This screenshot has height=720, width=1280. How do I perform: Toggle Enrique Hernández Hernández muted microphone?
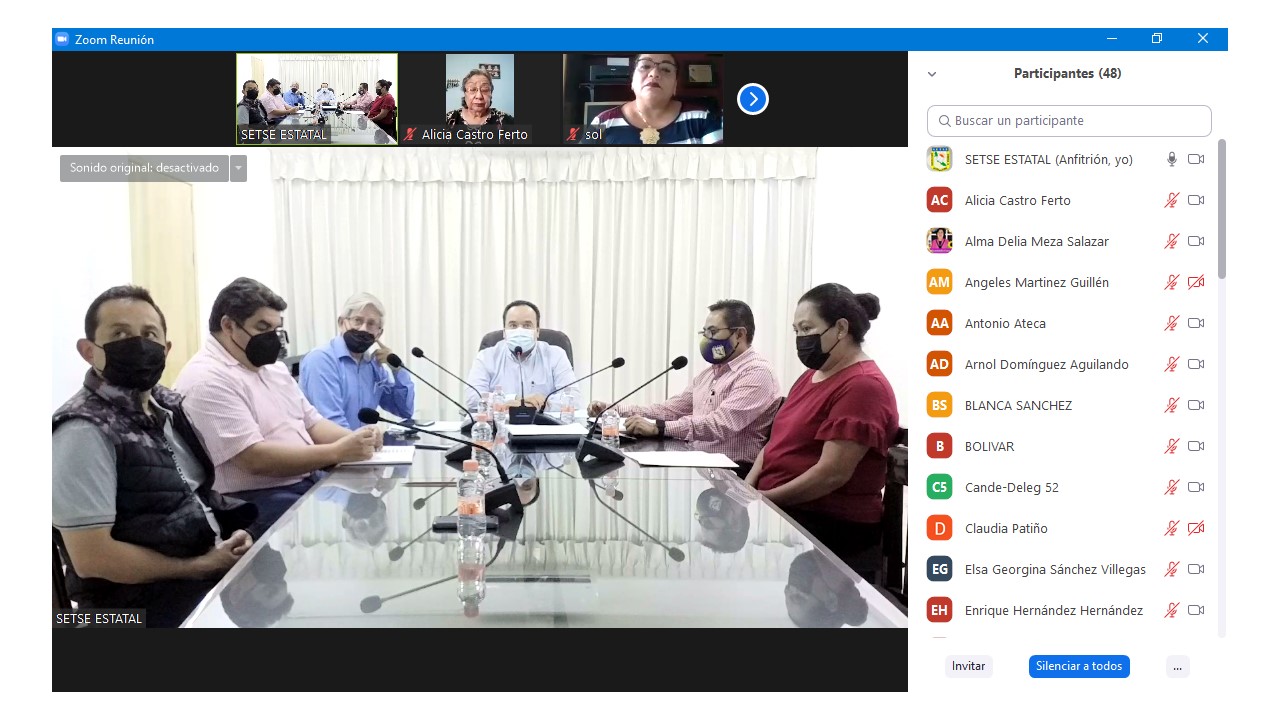(1172, 610)
